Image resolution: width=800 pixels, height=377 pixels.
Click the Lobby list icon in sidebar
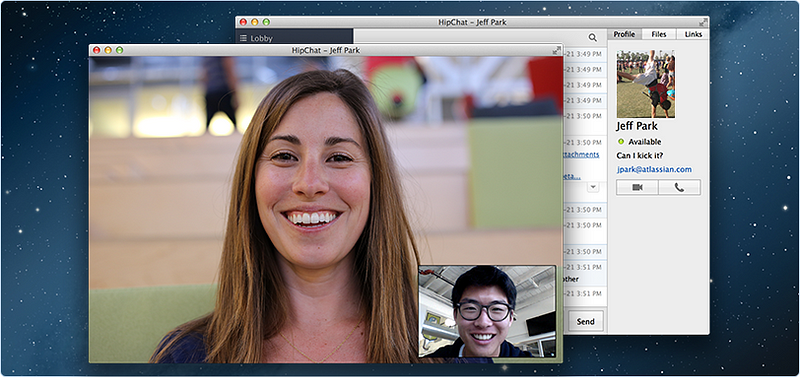[x=243, y=38]
